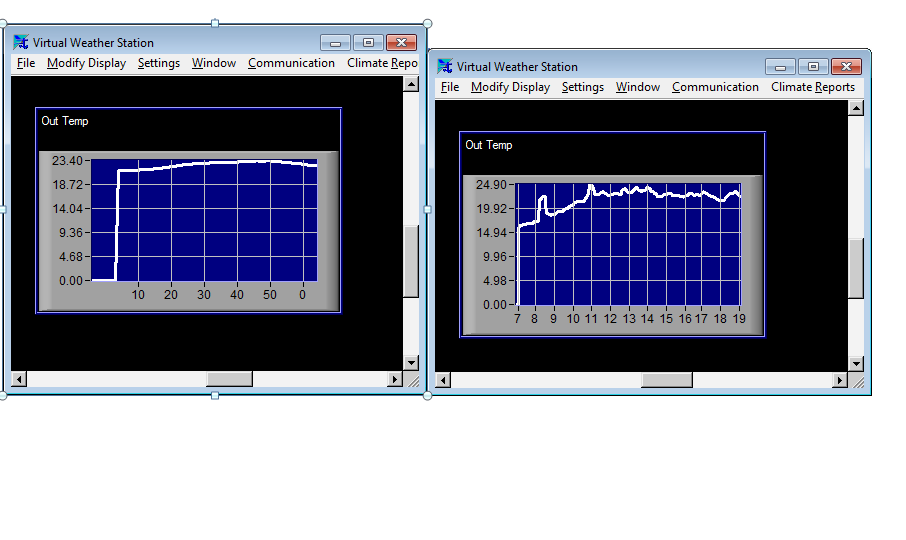Click left scroll arrow in left window
The image size is (906, 540).
pos(18,380)
